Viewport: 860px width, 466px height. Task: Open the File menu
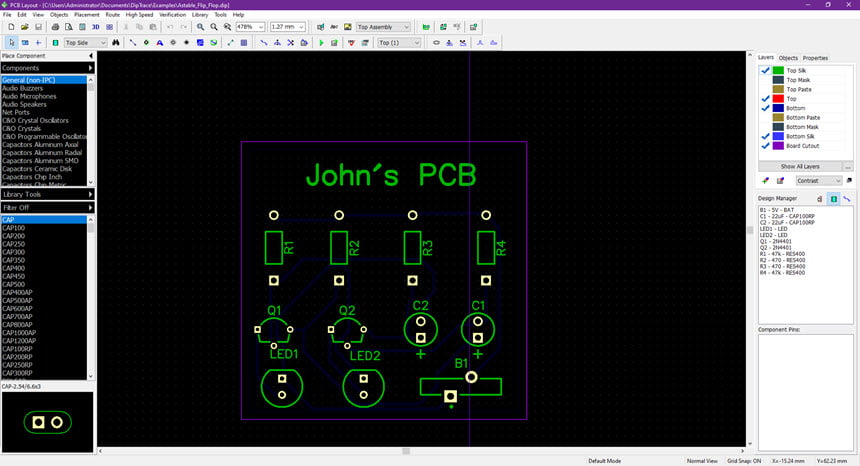point(7,15)
